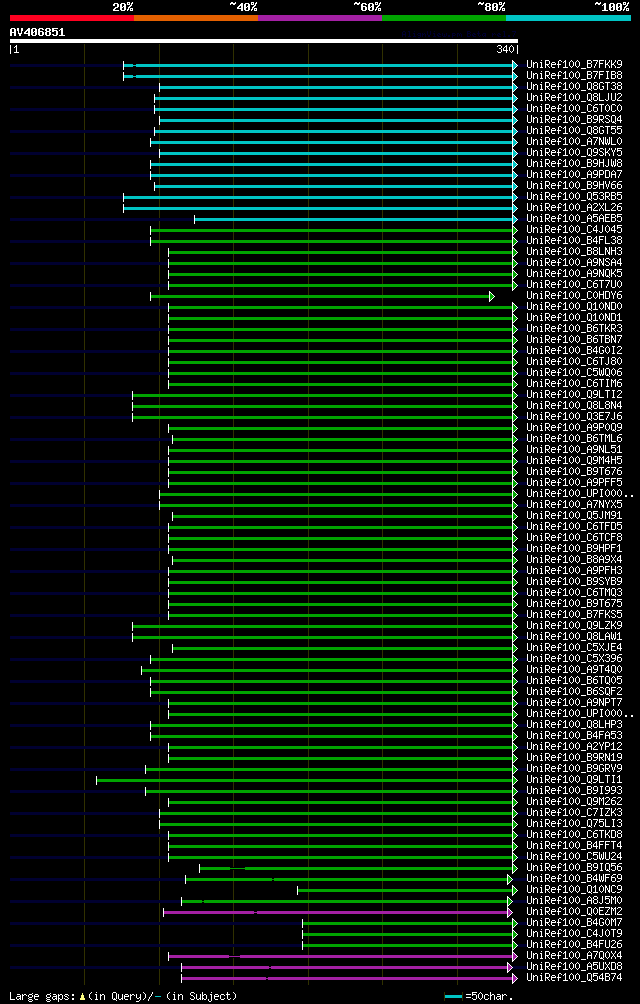Open the UniRef100_B7FIB8 hit label
The image size is (640, 1004).
pyautogui.click(x=574, y=76)
